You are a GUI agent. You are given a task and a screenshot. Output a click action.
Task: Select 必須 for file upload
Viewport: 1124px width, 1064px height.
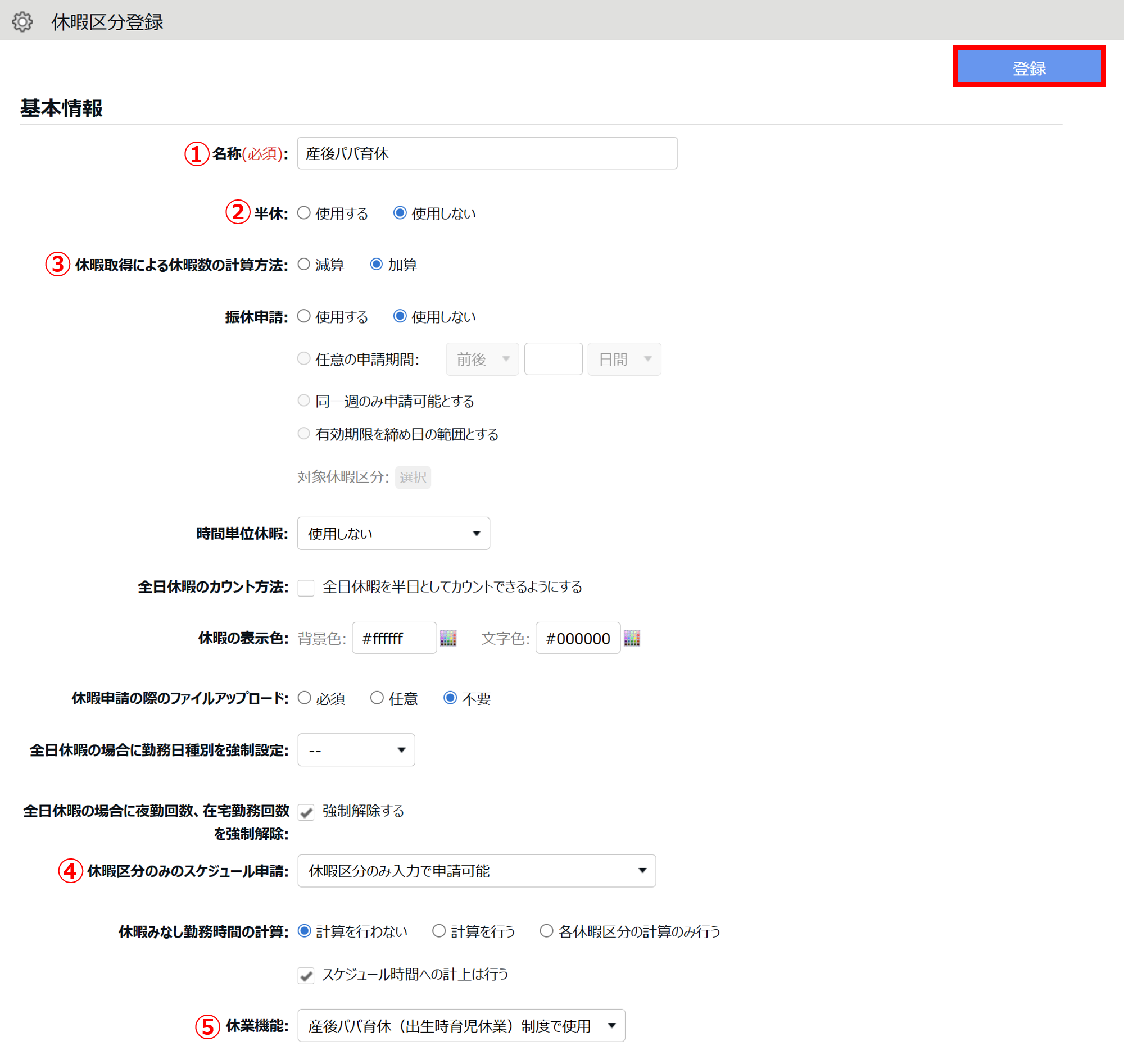click(305, 698)
